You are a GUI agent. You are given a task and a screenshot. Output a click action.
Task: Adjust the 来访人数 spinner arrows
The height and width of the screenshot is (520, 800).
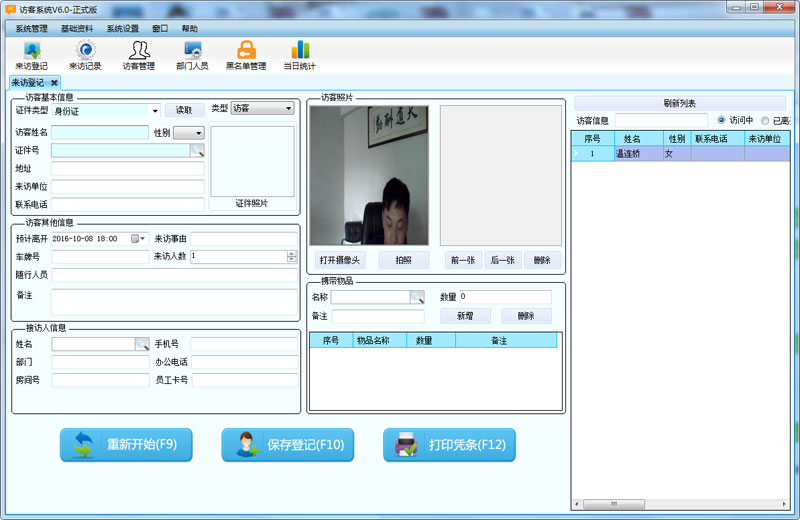point(292,256)
